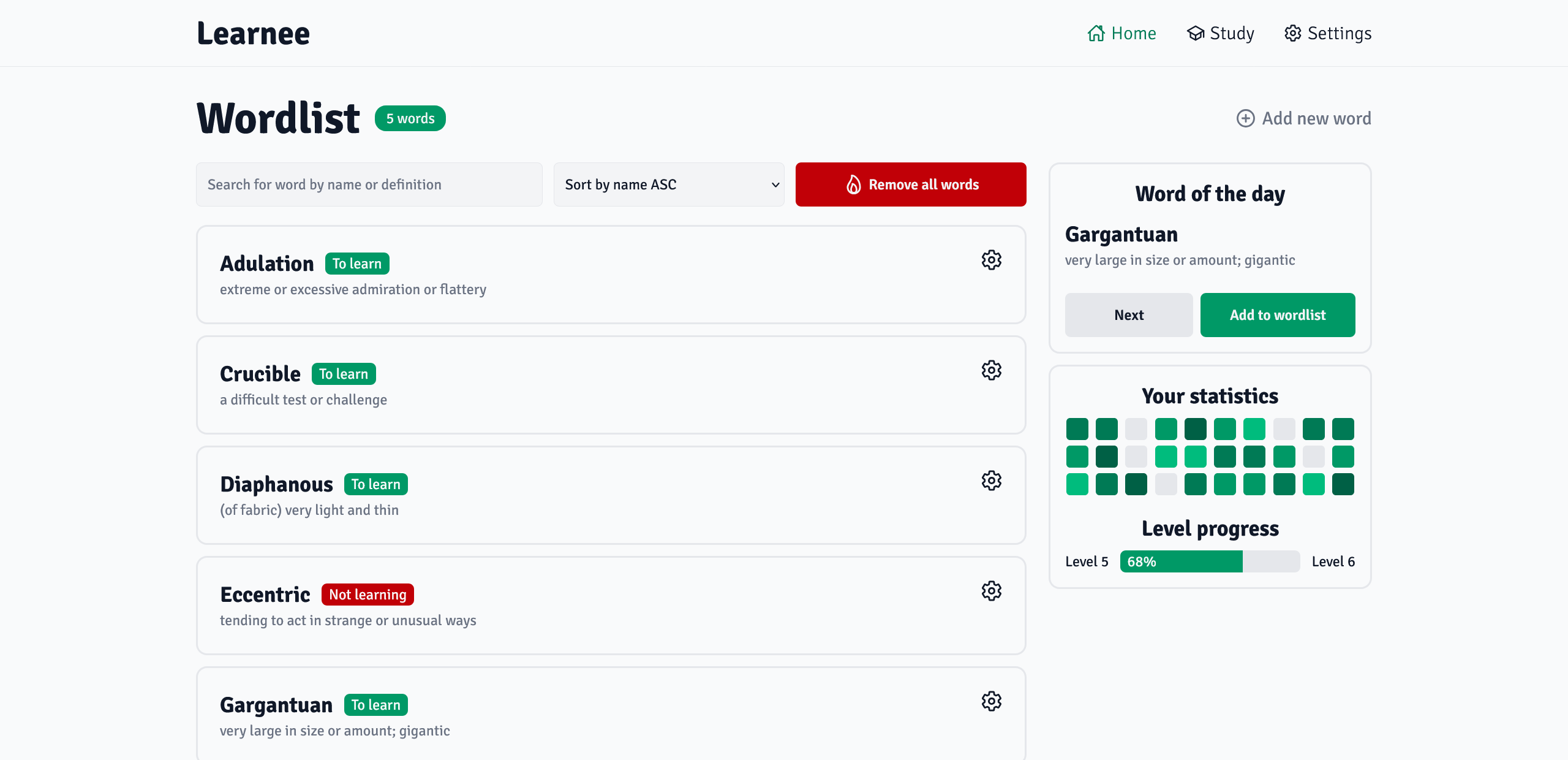
Task: Click Not learning badge on Eccentric
Action: coord(367,595)
